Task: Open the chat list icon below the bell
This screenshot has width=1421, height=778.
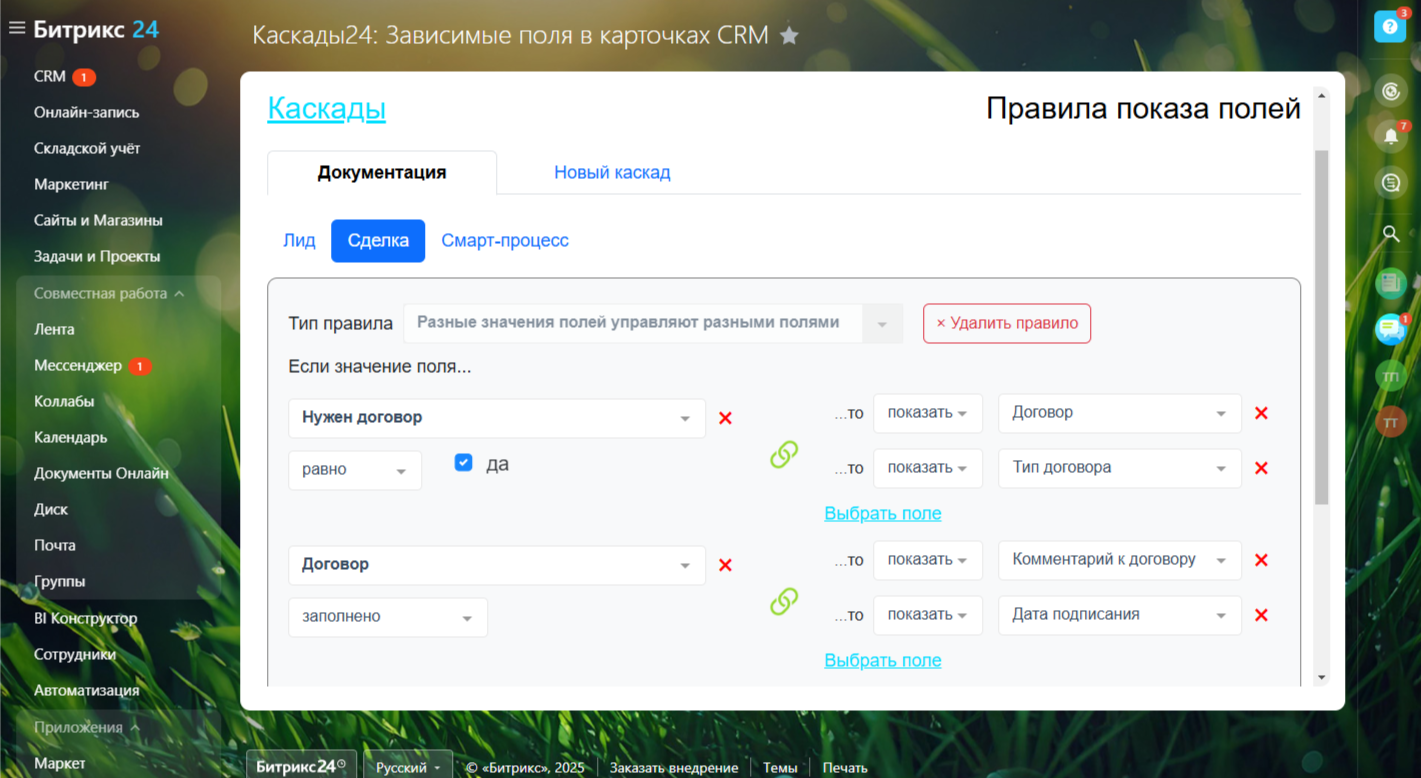Action: tap(1390, 183)
